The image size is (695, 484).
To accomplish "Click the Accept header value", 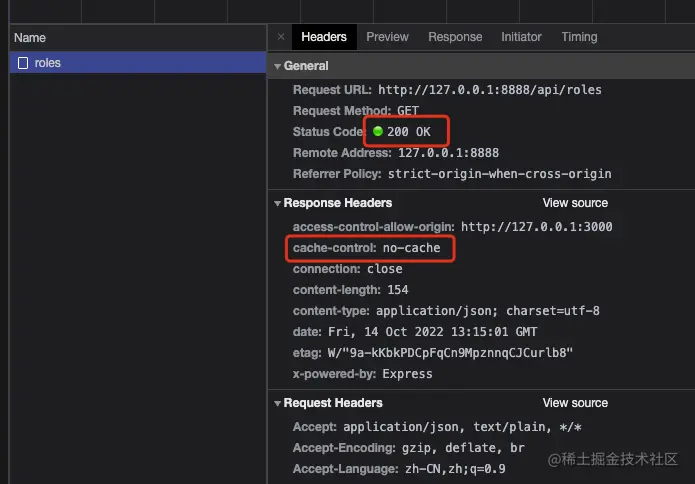I will (462, 427).
